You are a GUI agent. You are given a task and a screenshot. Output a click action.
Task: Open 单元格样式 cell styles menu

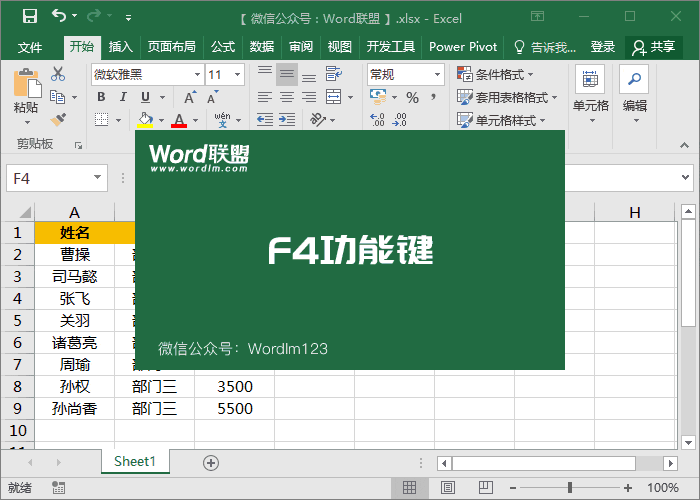pyautogui.click(x=501, y=120)
